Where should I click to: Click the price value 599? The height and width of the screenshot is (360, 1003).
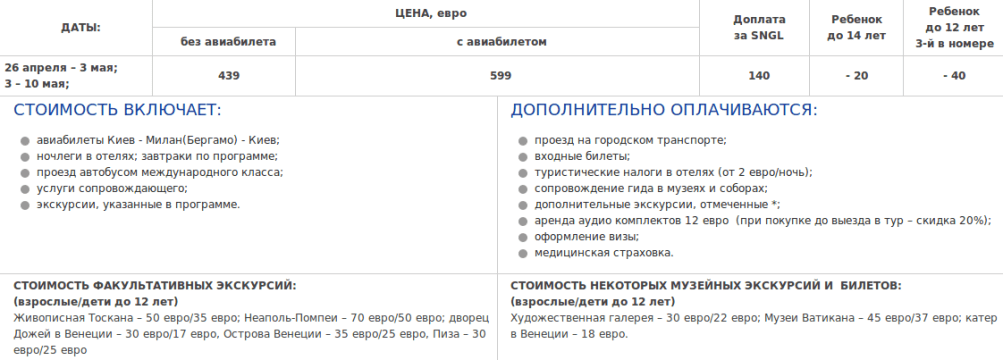coord(501,75)
